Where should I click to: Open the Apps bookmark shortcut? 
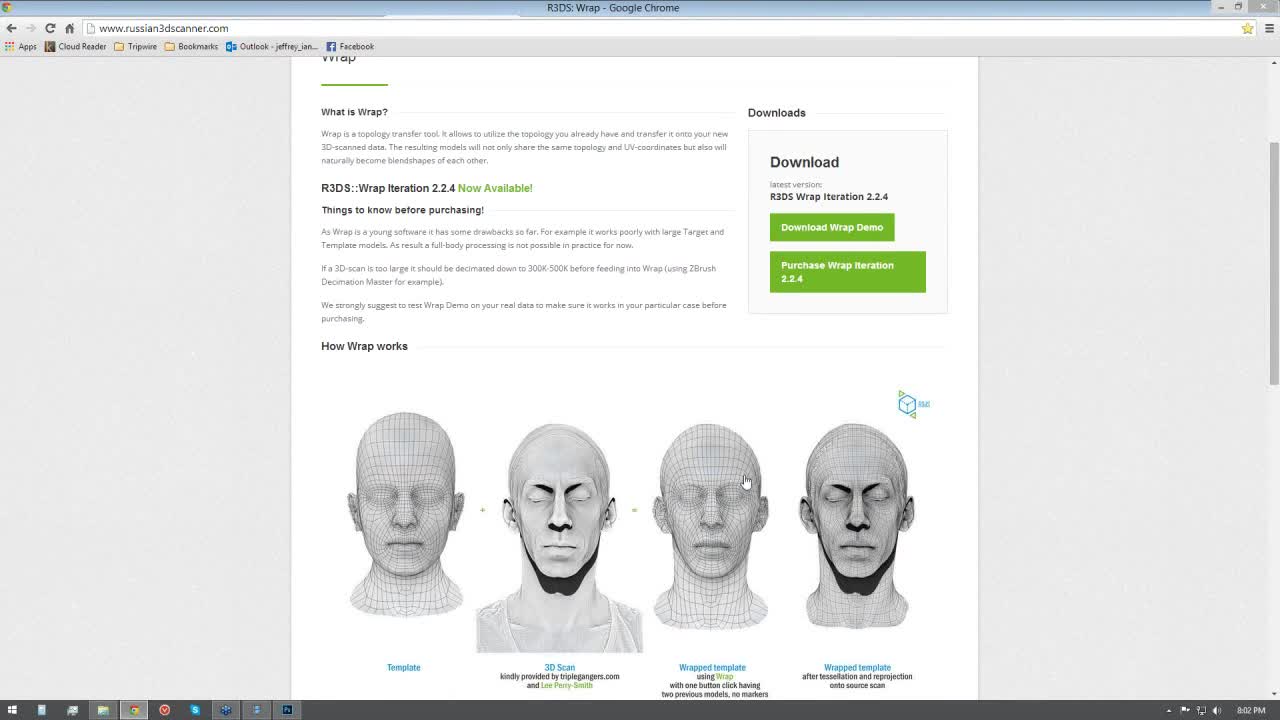21,46
